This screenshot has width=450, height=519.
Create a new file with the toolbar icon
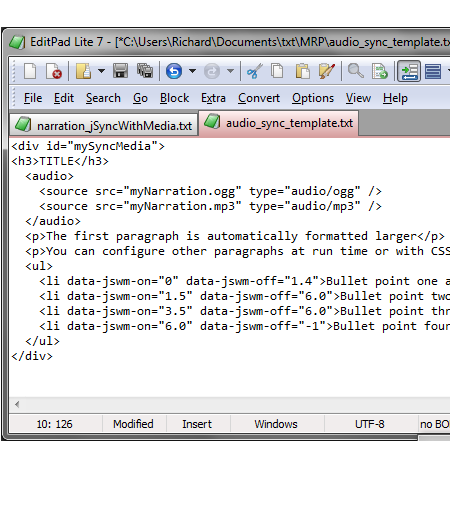(30, 71)
